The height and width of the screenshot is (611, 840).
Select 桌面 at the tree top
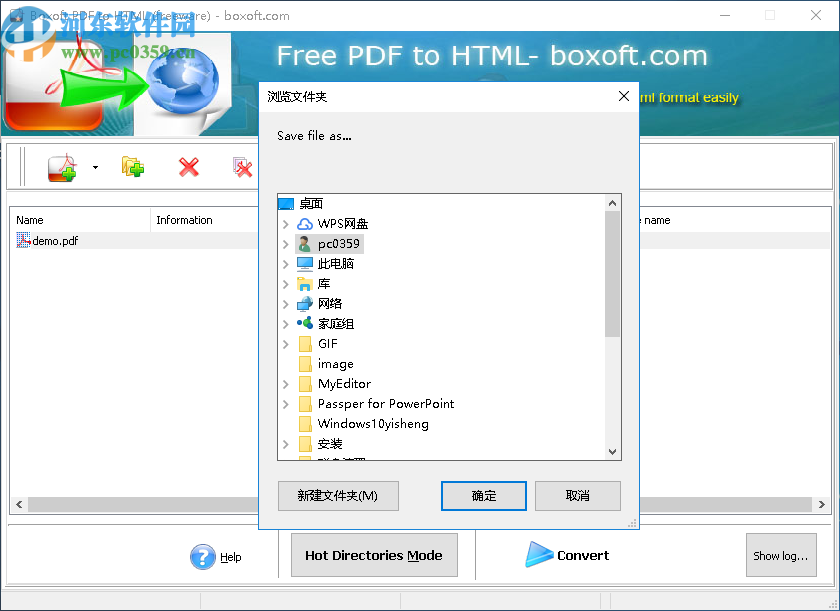(305, 203)
